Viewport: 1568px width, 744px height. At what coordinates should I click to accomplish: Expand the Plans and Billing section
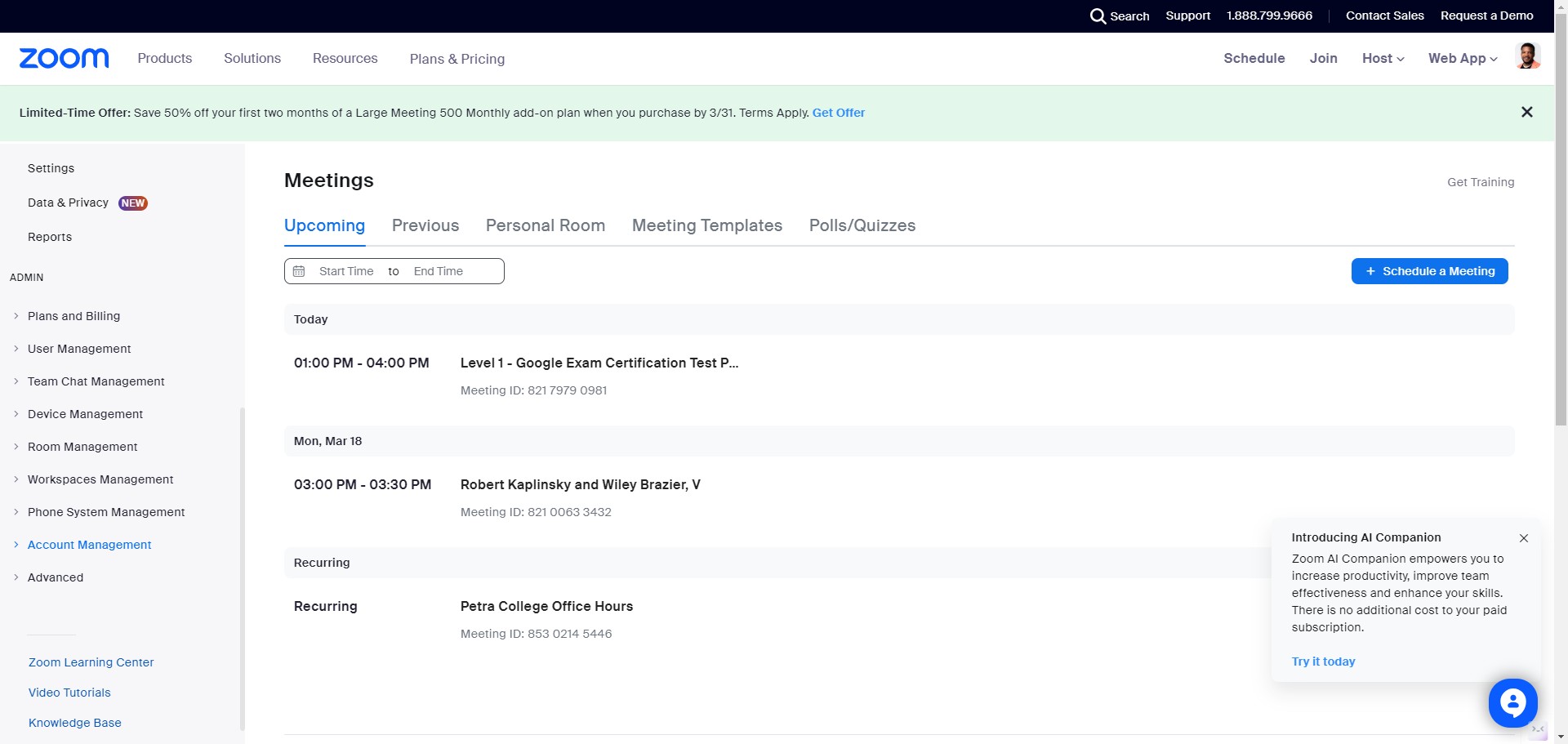coord(73,316)
